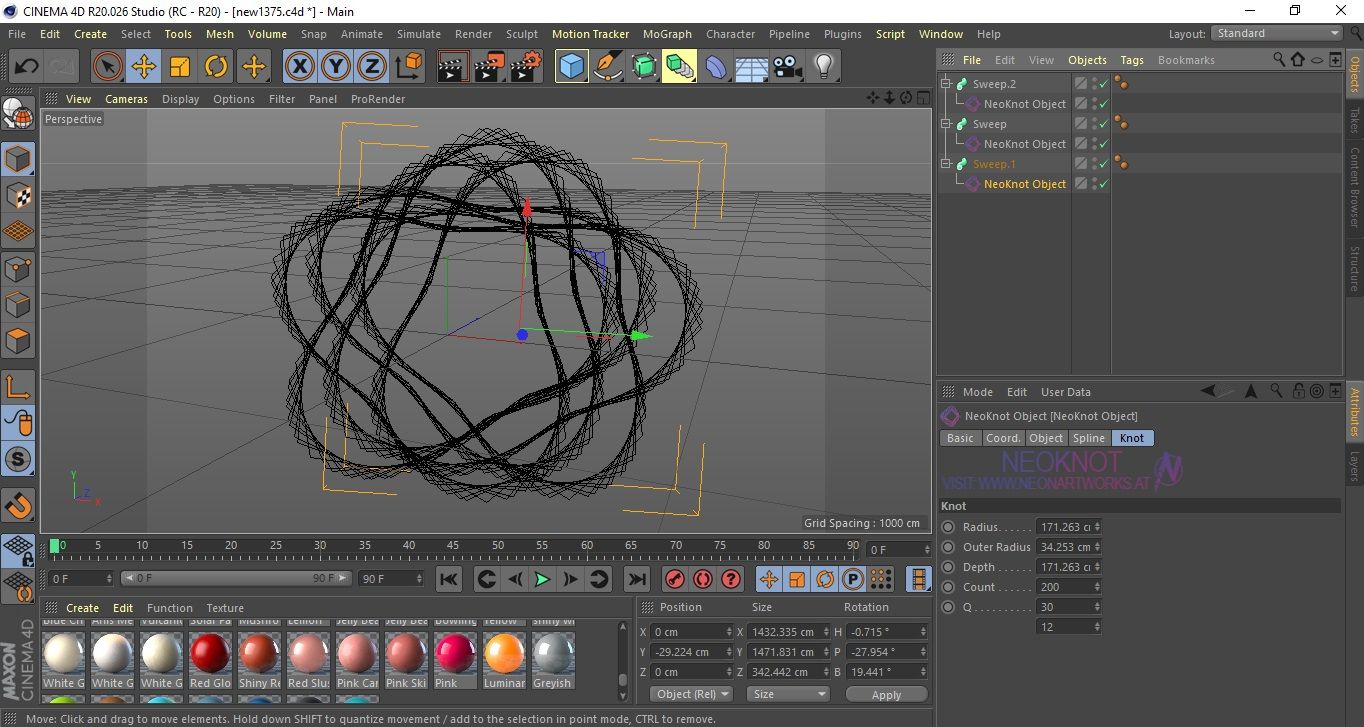Viewport: 1364px width, 727px height.
Task: Click the Count value spinner arrows
Action: [1097, 587]
